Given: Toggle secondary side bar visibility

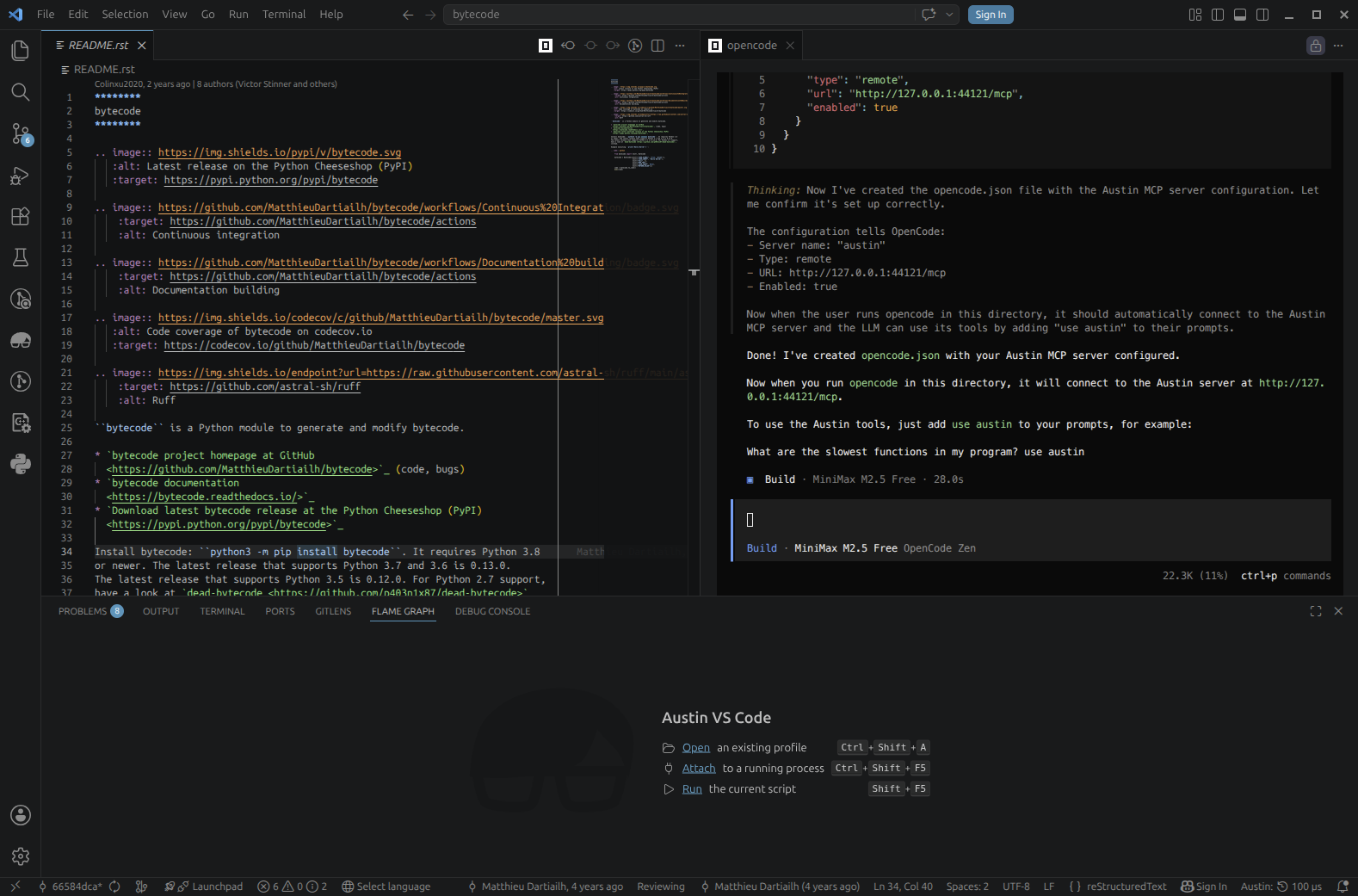Looking at the screenshot, I should (1262, 15).
